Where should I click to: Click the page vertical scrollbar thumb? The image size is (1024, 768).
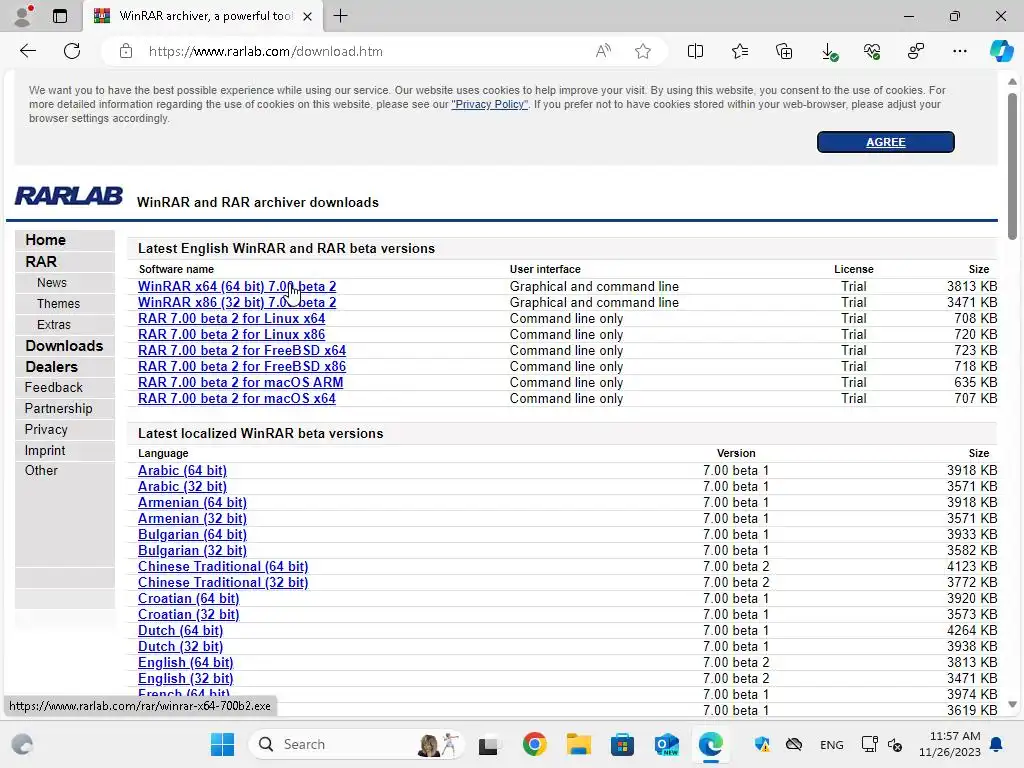(x=1012, y=167)
